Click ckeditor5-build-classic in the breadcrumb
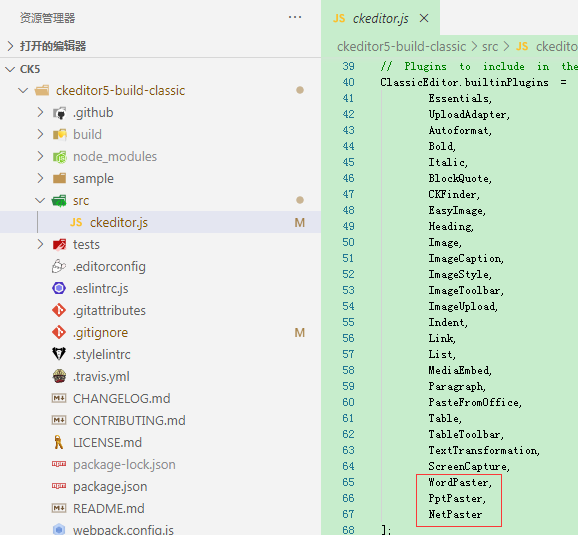The width and height of the screenshot is (578, 535). [x=401, y=47]
